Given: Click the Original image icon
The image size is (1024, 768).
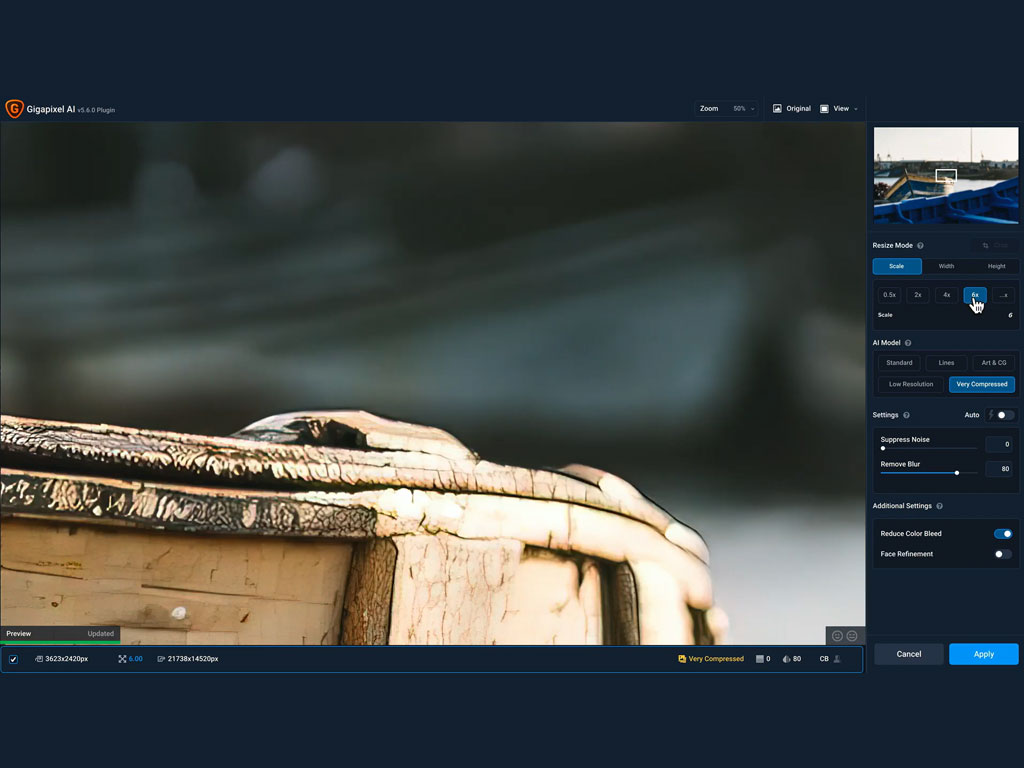Looking at the screenshot, I should pos(777,108).
